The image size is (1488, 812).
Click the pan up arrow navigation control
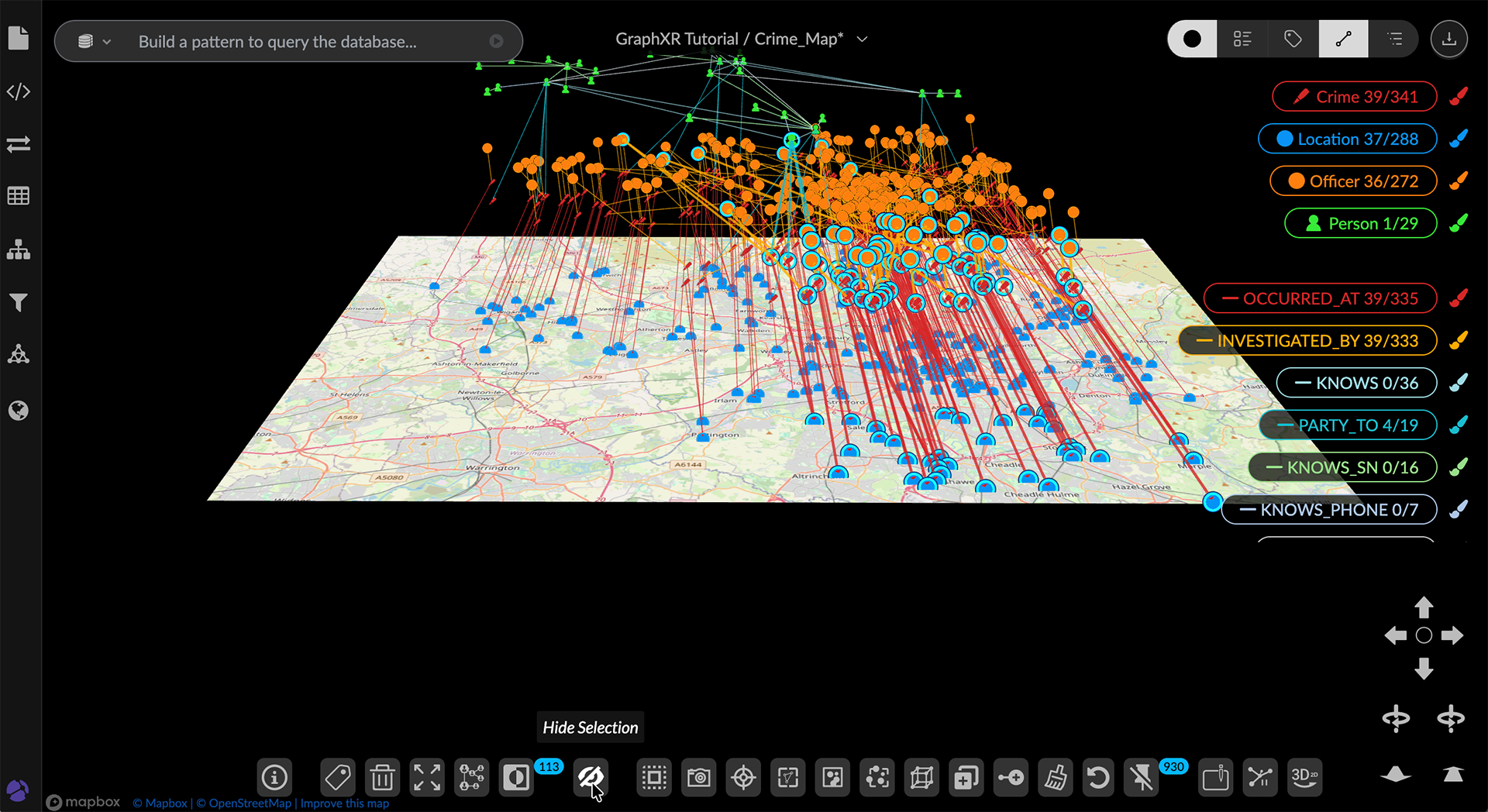[x=1424, y=606]
